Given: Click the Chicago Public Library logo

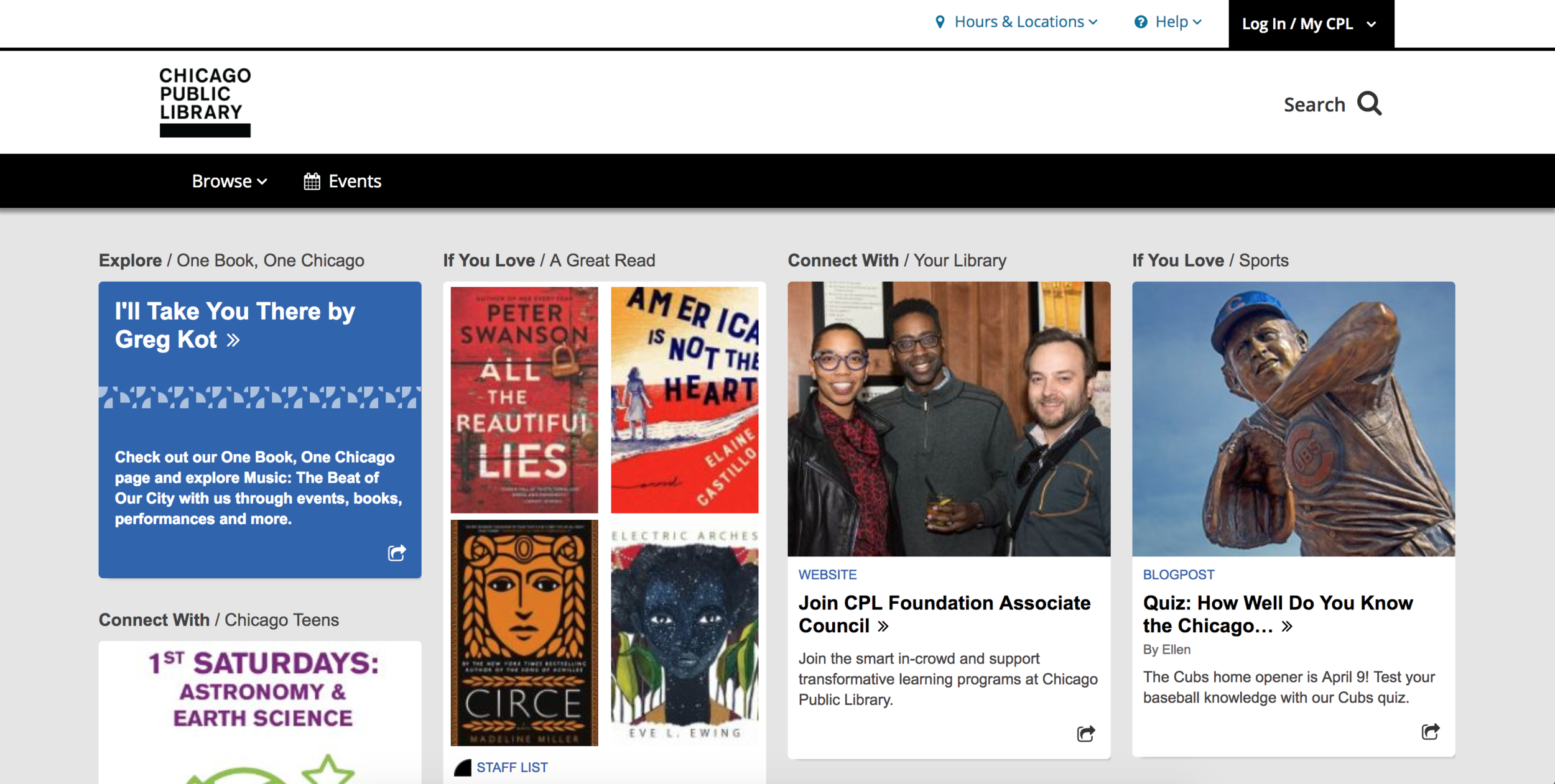Looking at the screenshot, I should point(205,102).
